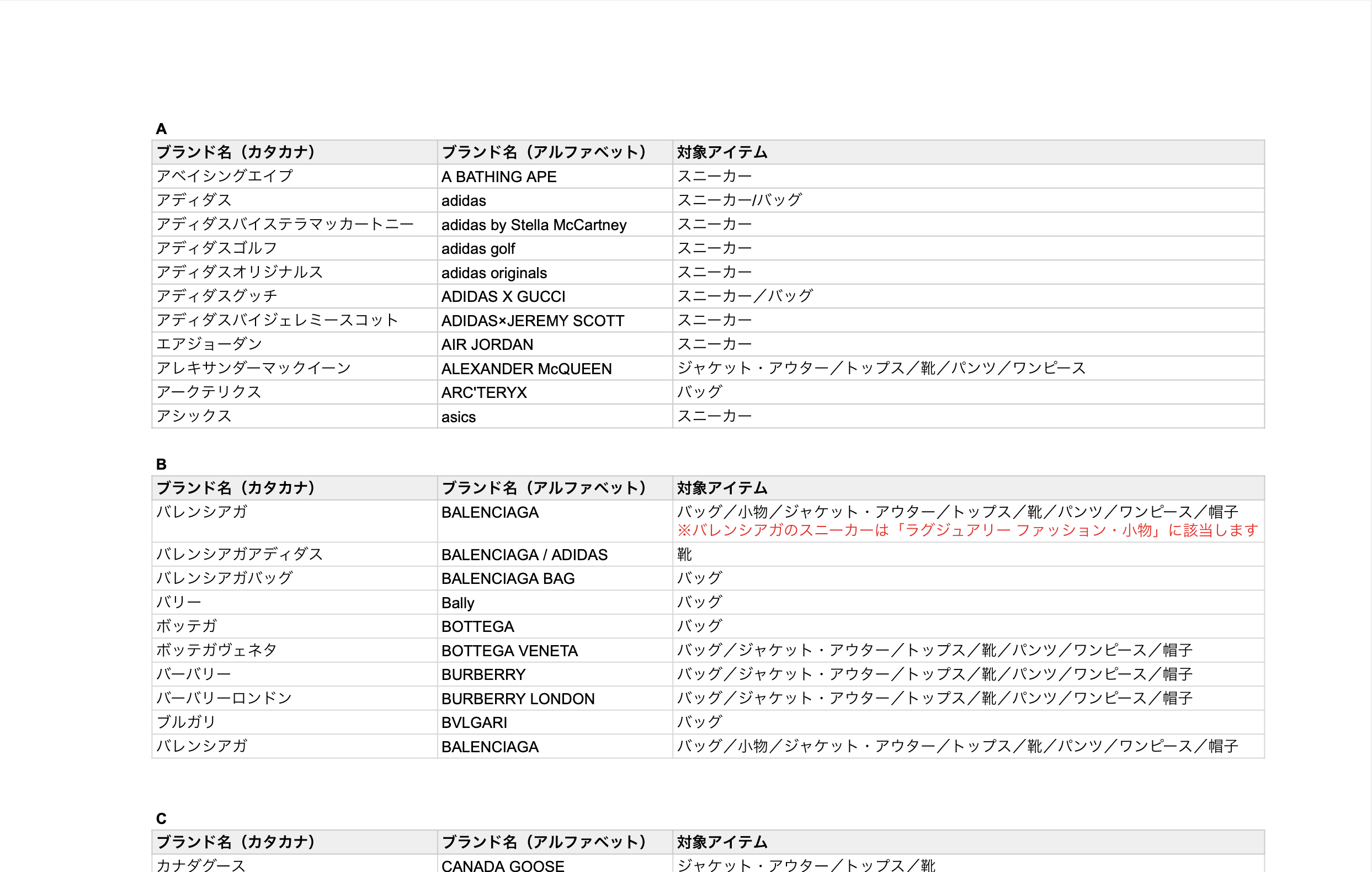
Task: Click 'ブランド名（アルファベット）' header in section B table
Action: (555, 488)
